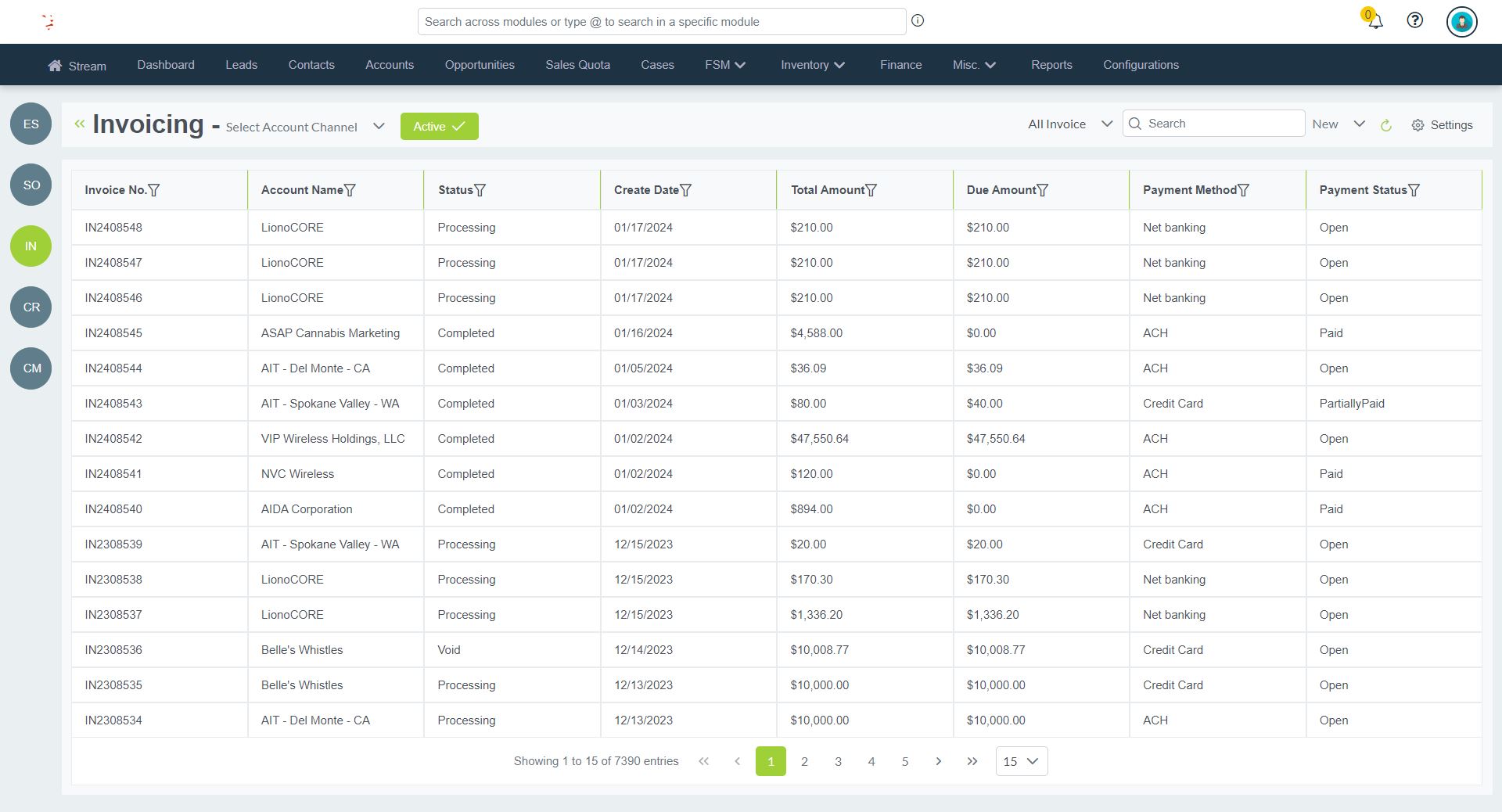Filter the Account Name column
Screen dimensions: 1502x812
point(353,190)
